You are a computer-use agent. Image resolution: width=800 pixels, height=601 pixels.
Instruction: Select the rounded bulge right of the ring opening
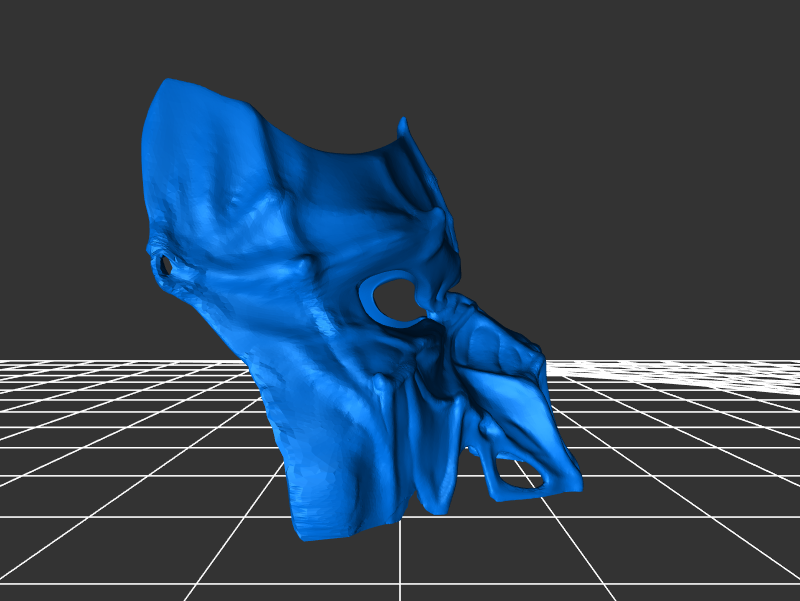coord(490,350)
